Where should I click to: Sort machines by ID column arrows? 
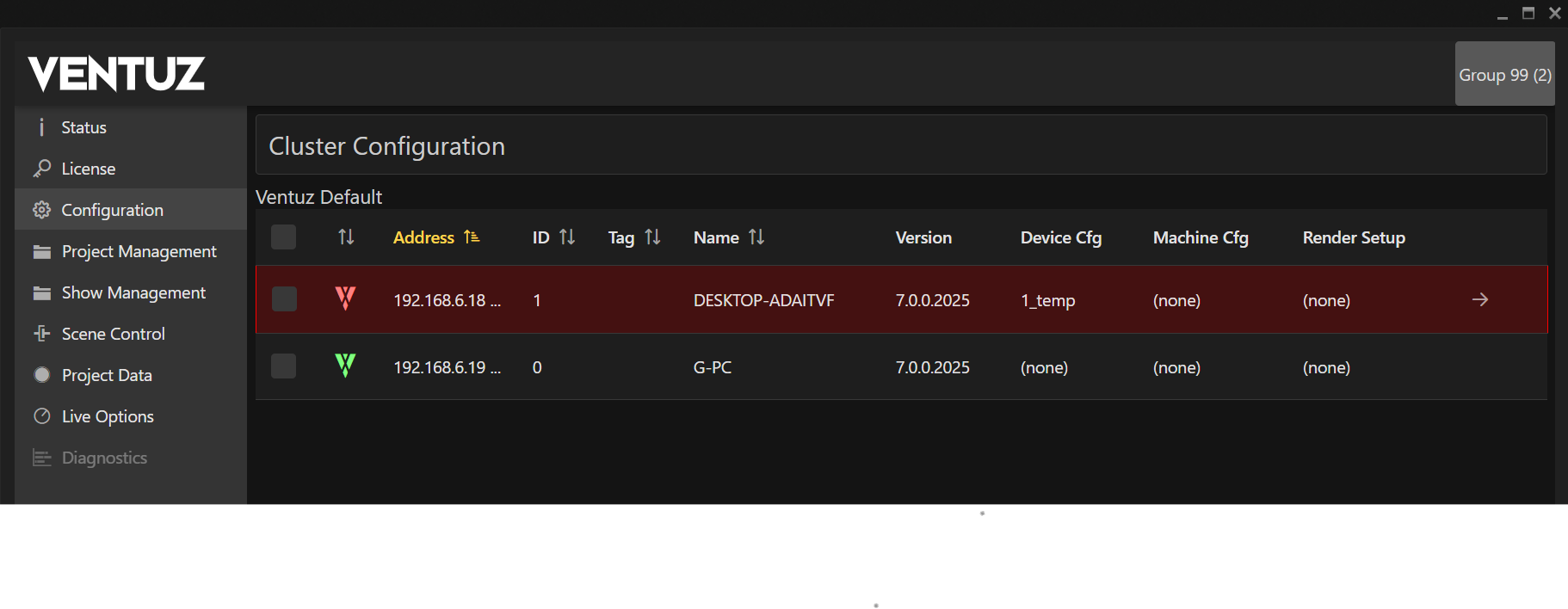click(x=567, y=237)
